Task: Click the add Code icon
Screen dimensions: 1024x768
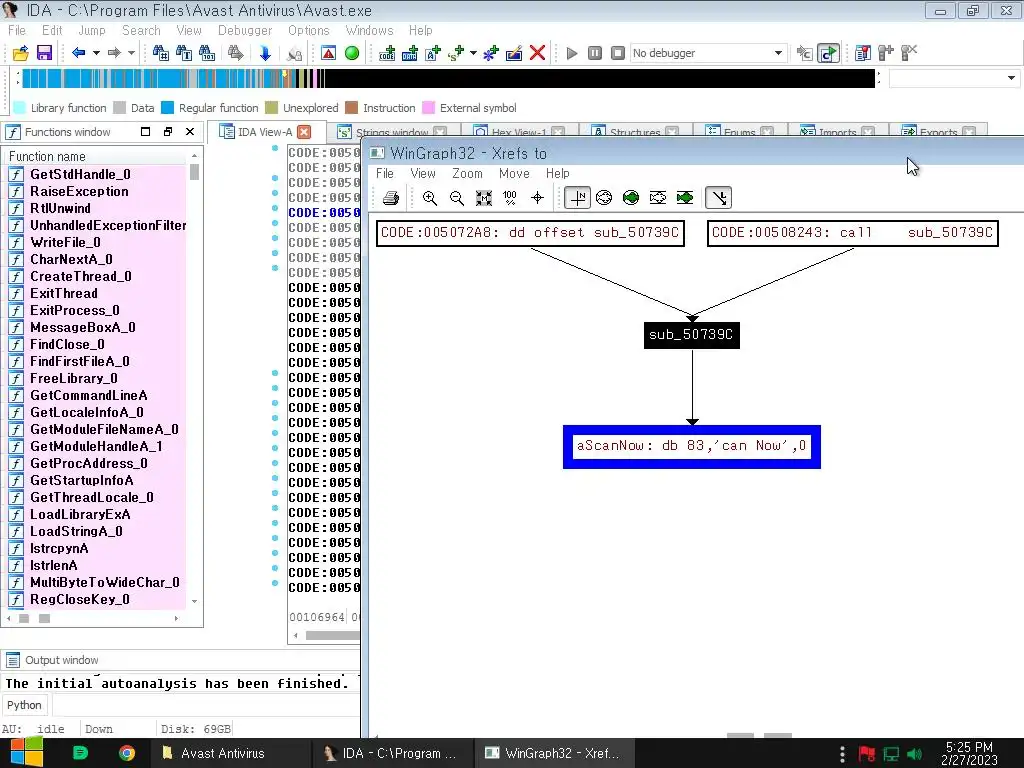Action: [x=387, y=53]
